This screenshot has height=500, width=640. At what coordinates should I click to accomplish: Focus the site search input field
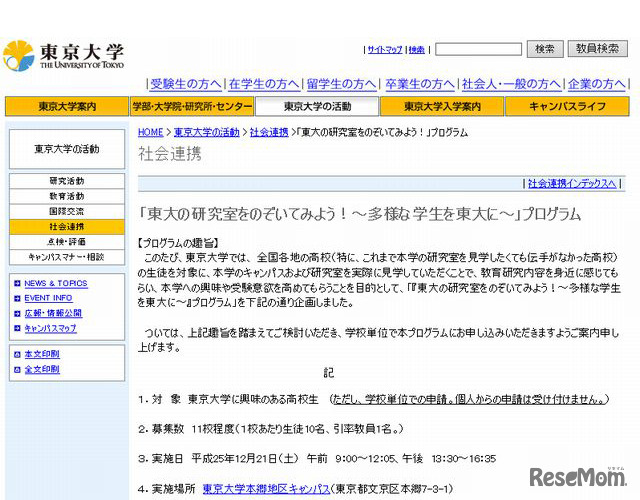(478, 49)
